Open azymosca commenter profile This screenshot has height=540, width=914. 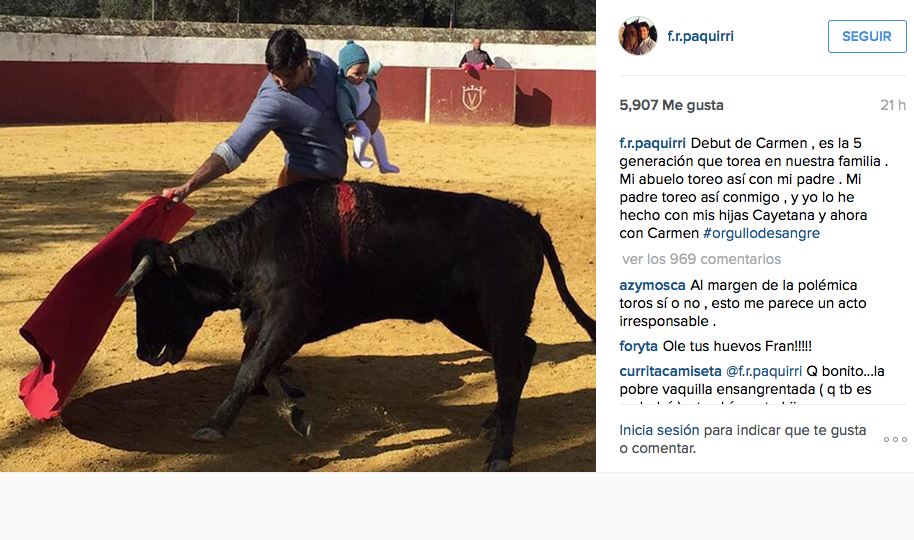(x=652, y=285)
